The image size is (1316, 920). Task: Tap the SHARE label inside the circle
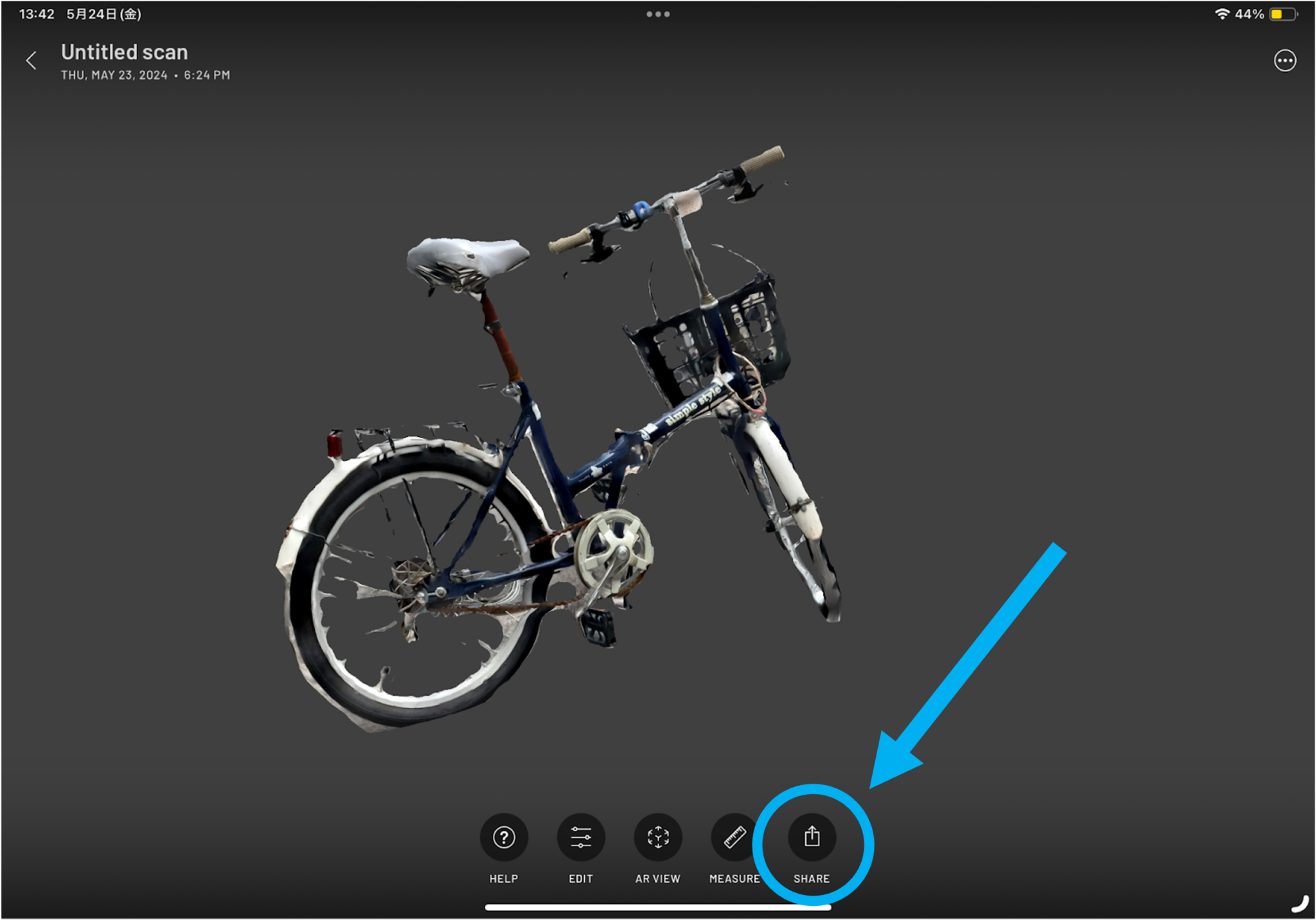click(812, 878)
